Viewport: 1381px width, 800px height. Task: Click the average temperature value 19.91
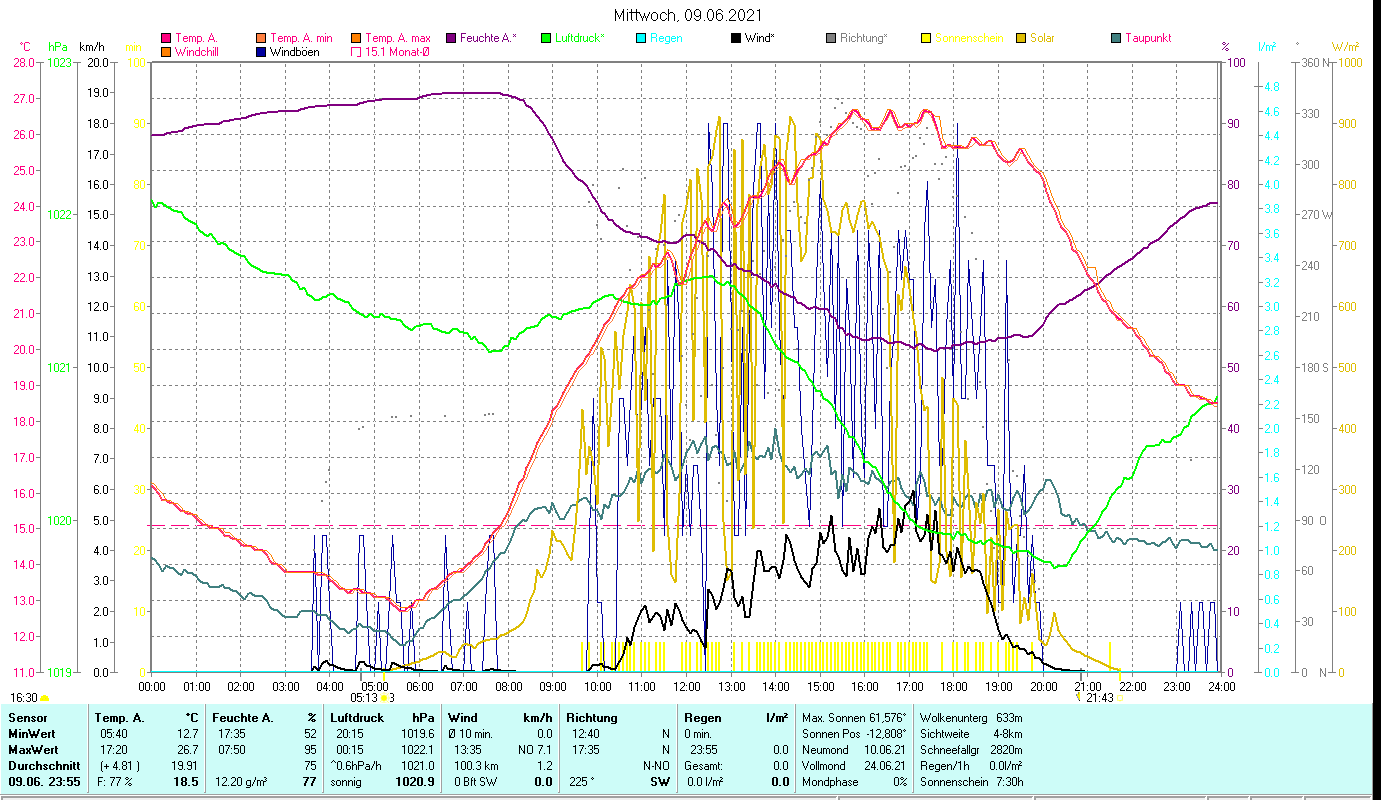[x=184, y=766]
